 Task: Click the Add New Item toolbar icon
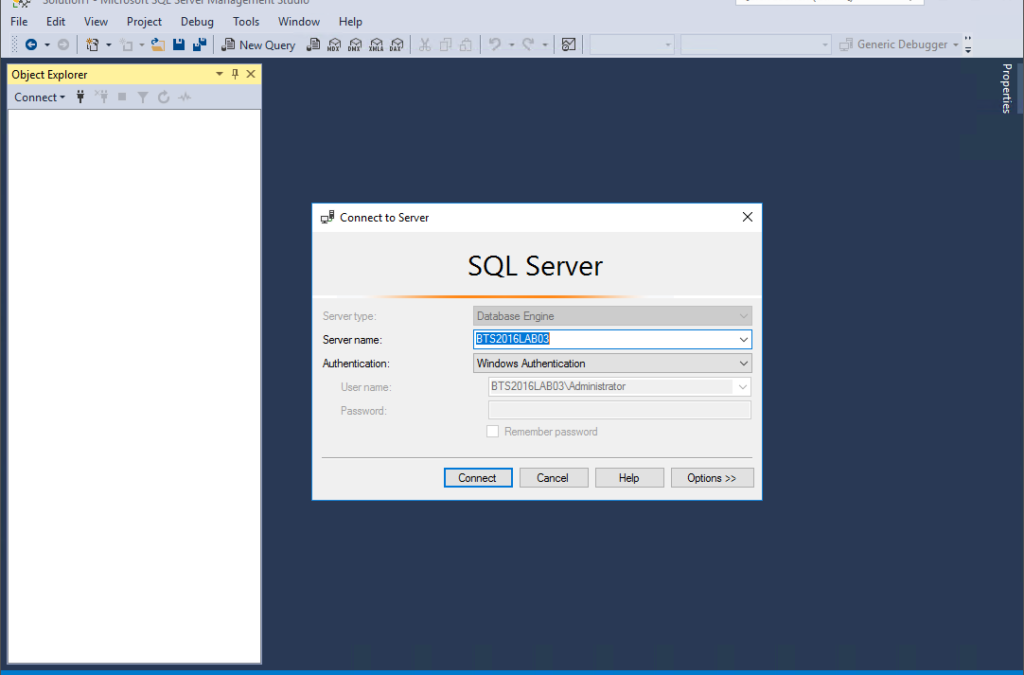(127, 44)
